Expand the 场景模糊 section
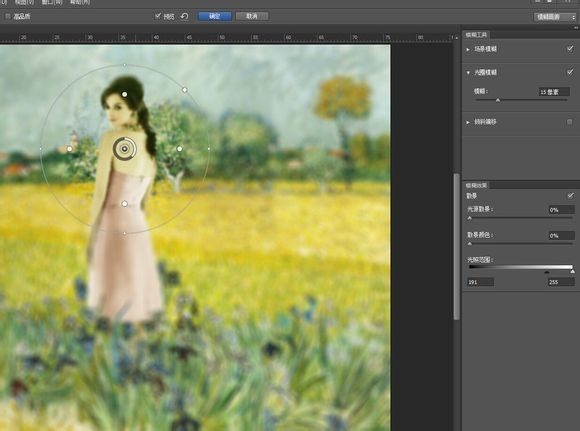580x431 pixels. point(468,49)
